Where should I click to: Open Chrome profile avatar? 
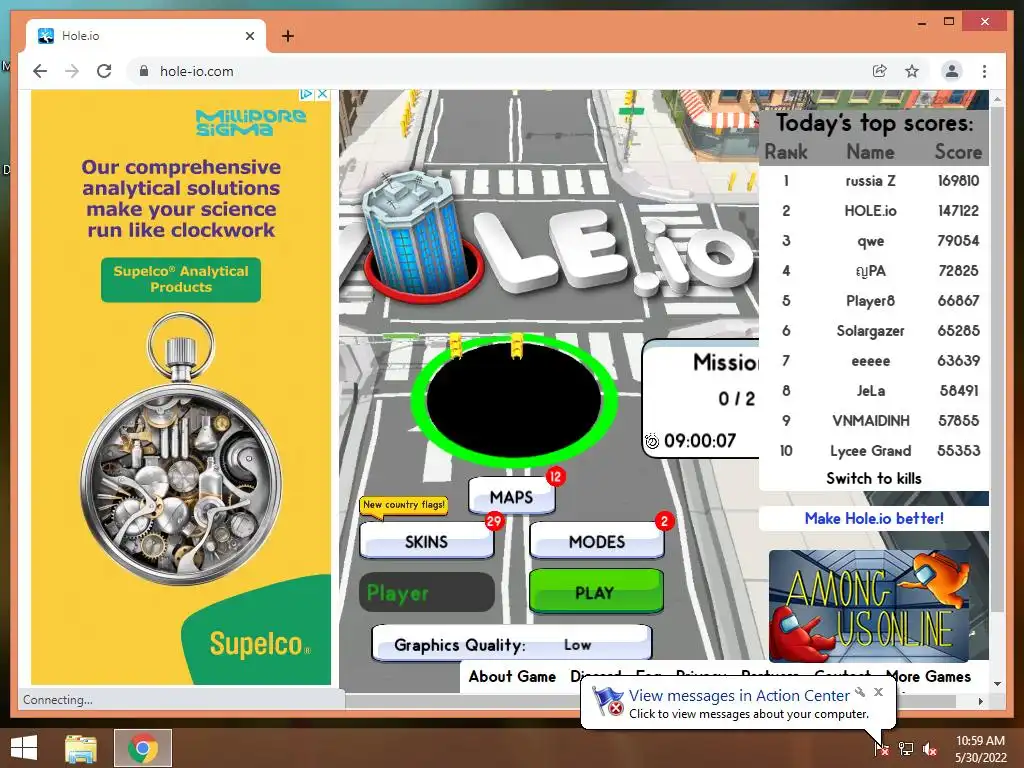(952, 71)
